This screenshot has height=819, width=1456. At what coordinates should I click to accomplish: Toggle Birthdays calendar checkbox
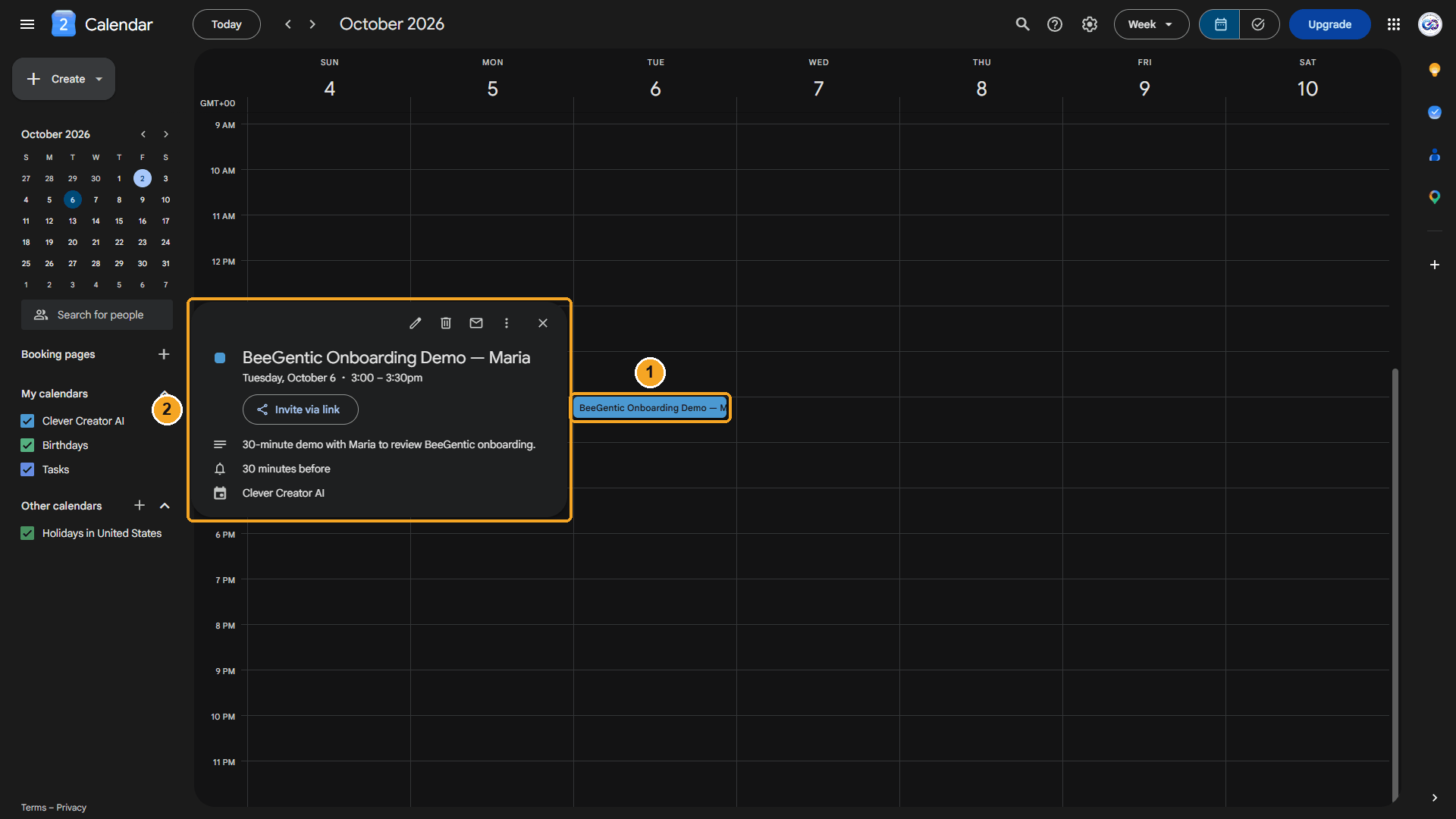click(27, 445)
